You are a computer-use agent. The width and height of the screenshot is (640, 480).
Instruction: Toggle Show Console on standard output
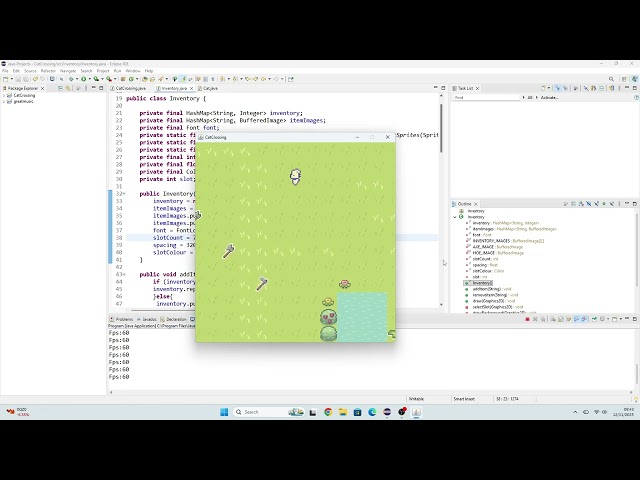click(x=576, y=319)
